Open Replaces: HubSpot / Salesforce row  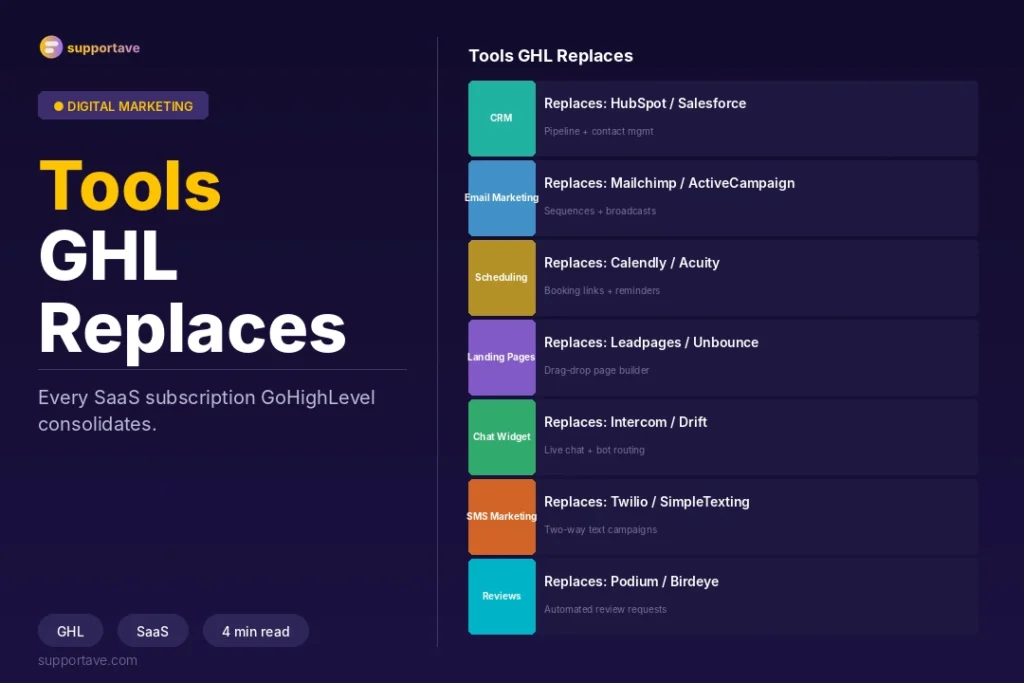723,118
